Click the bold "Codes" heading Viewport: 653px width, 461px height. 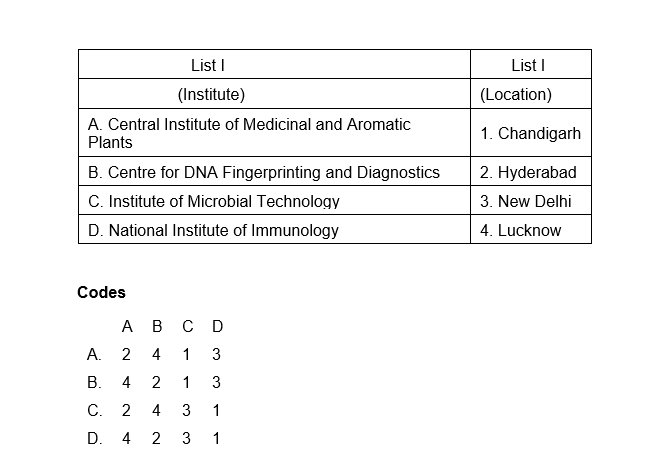(101, 293)
